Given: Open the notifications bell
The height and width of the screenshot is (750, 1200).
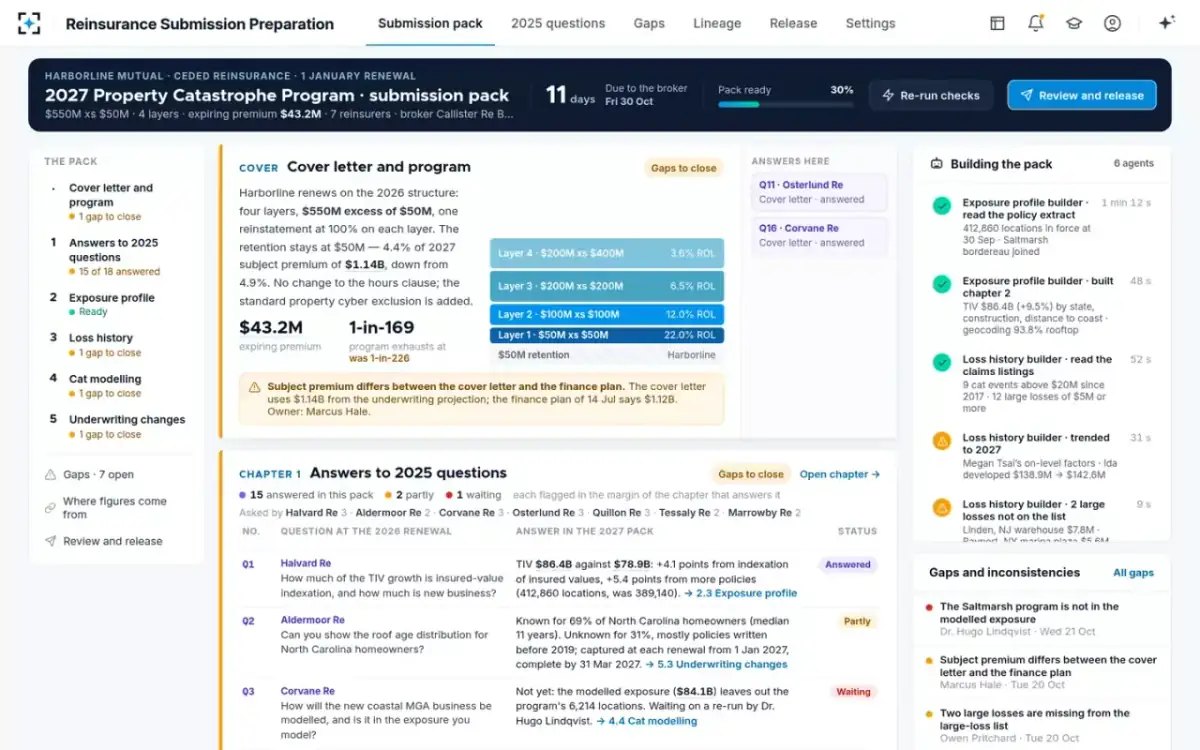Looking at the screenshot, I should point(1035,23).
